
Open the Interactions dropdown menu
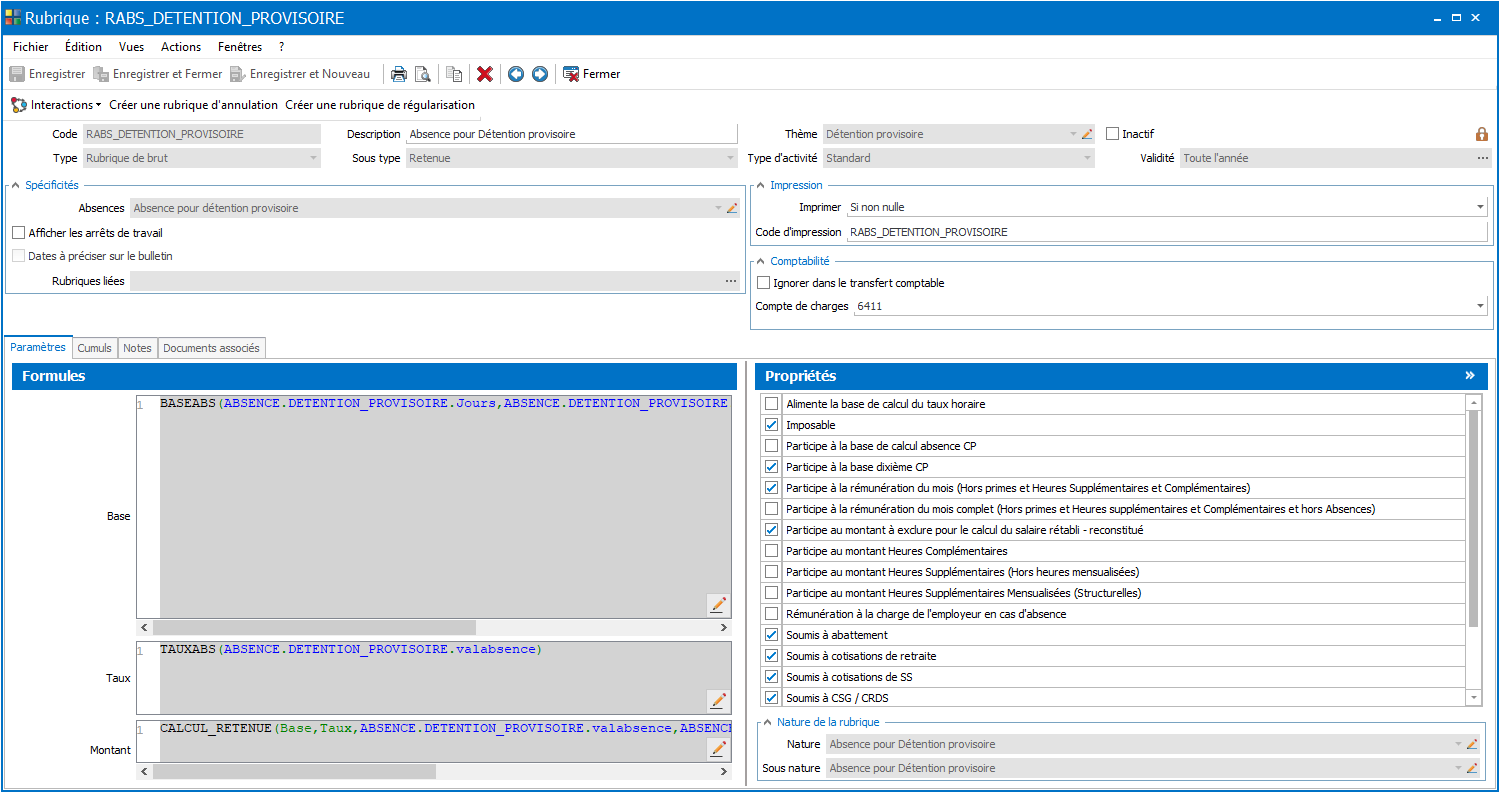tap(56, 105)
